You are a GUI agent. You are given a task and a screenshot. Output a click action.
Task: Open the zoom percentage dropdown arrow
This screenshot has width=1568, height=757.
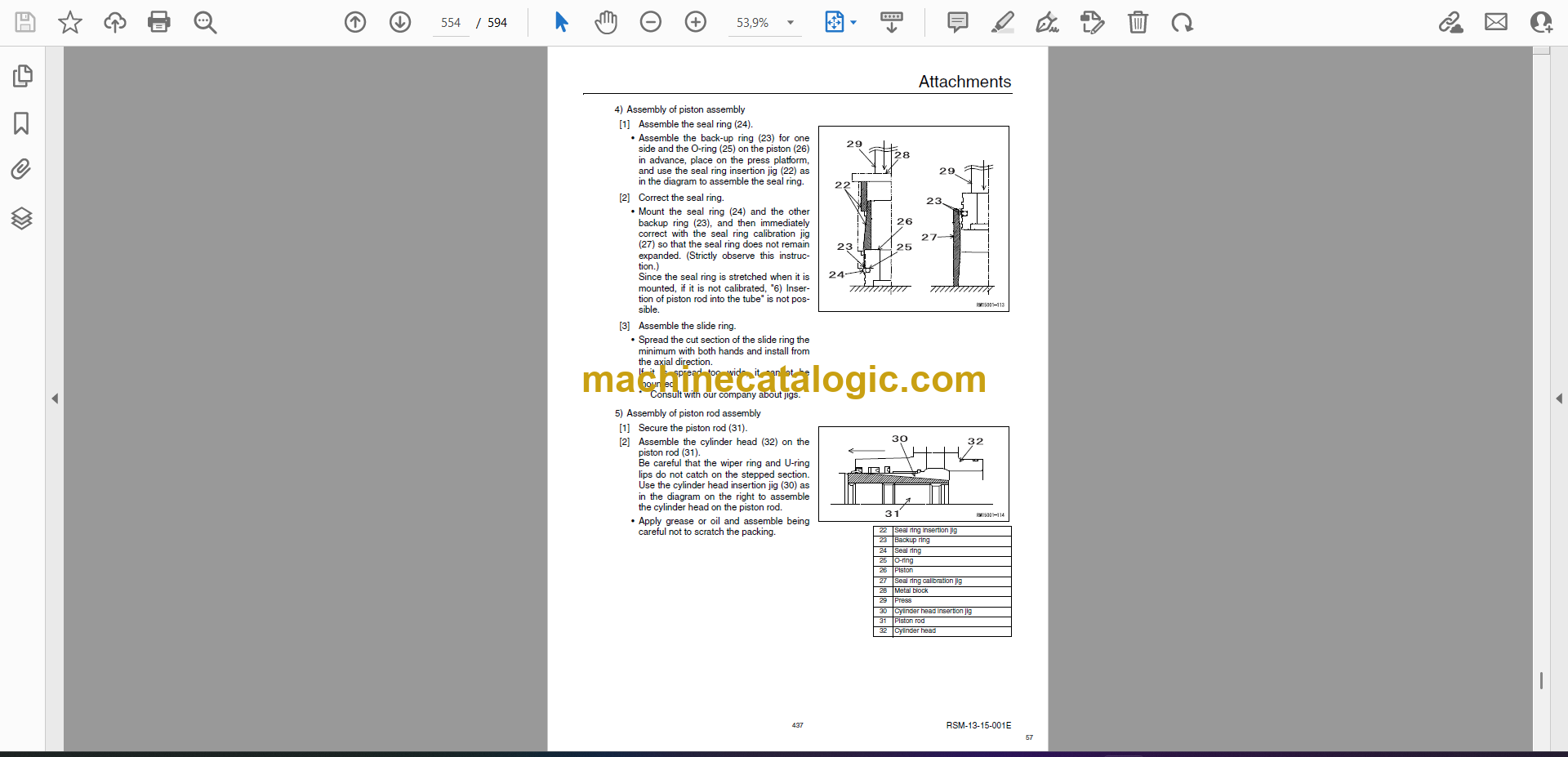pos(791,23)
